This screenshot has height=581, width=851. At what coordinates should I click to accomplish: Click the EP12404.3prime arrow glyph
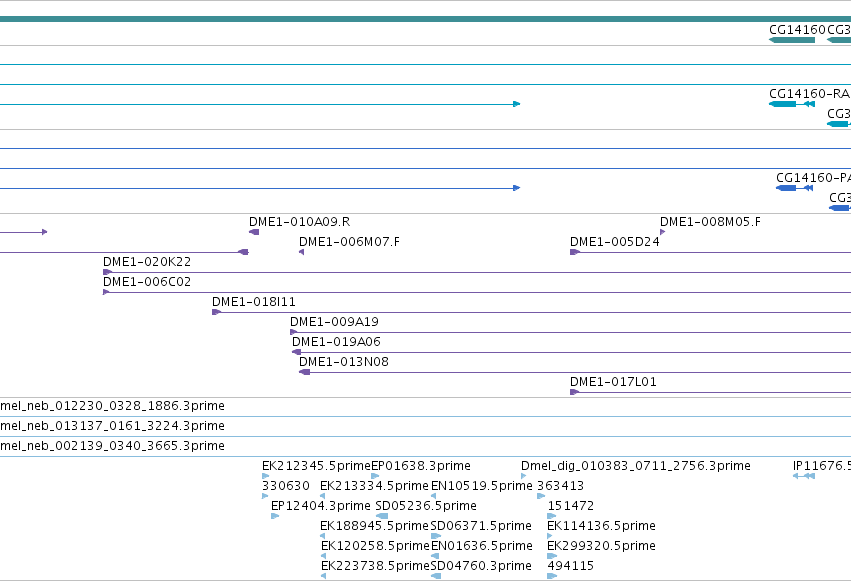[x=275, y=516]
